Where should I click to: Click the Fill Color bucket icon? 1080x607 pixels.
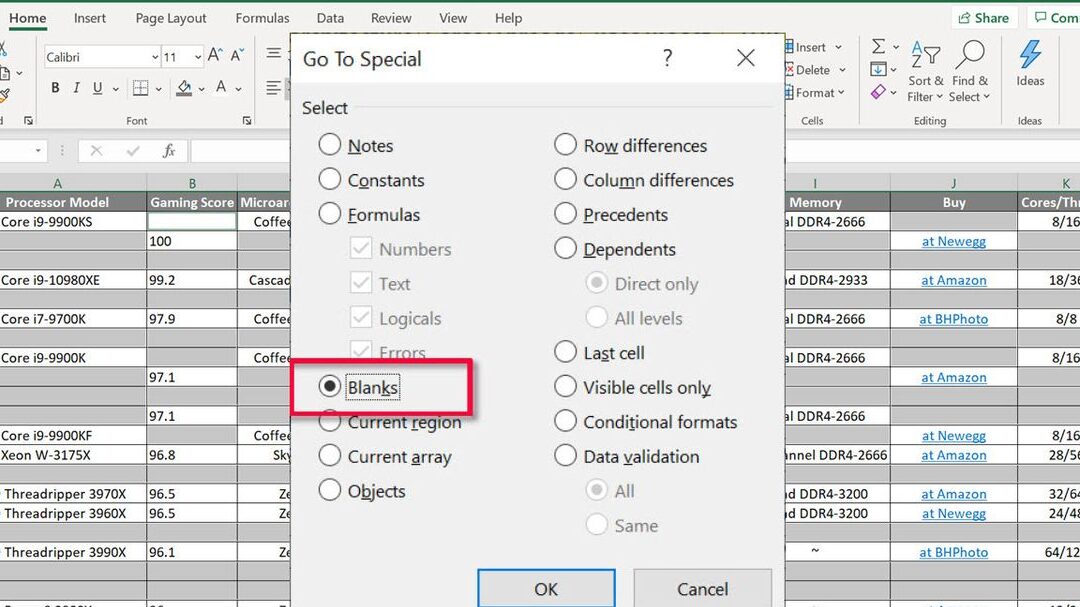pyautogui.click(x=186, y=88)
